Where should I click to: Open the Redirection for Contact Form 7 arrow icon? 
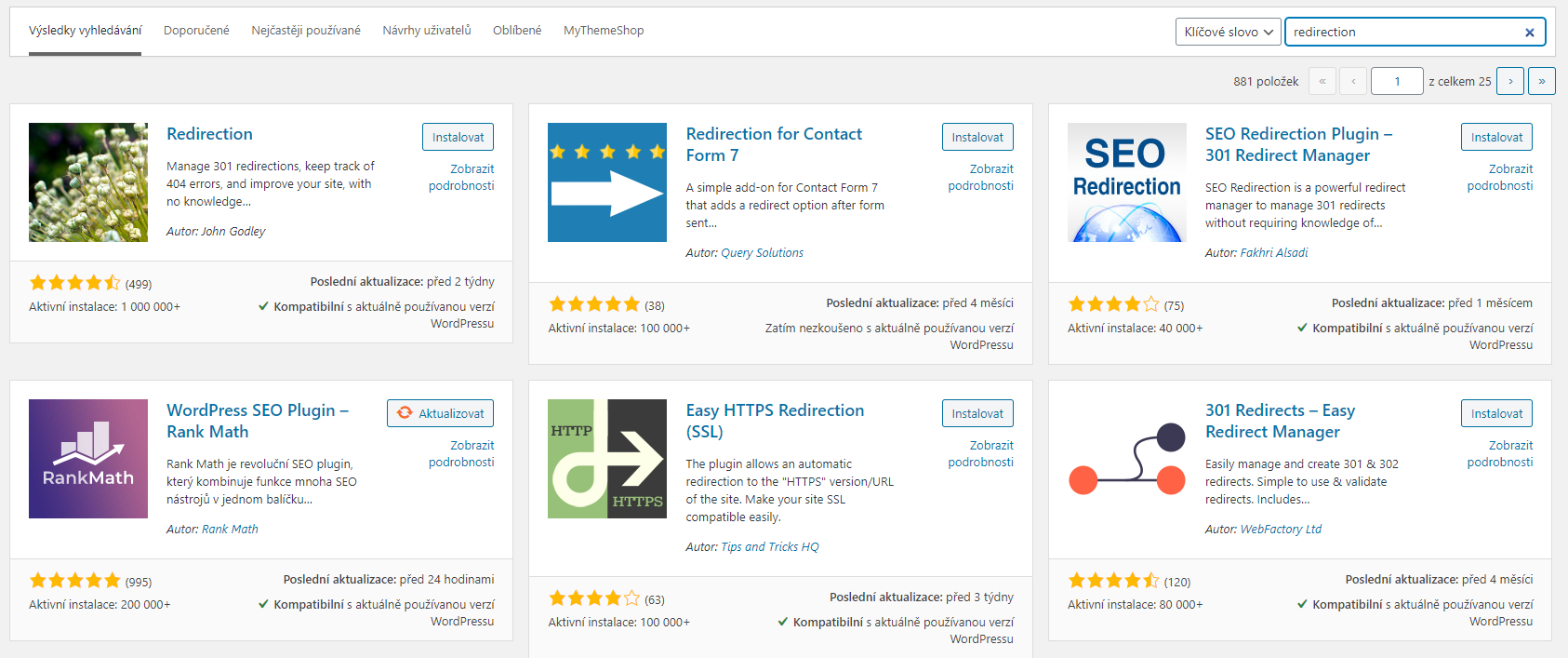(607, 182)
